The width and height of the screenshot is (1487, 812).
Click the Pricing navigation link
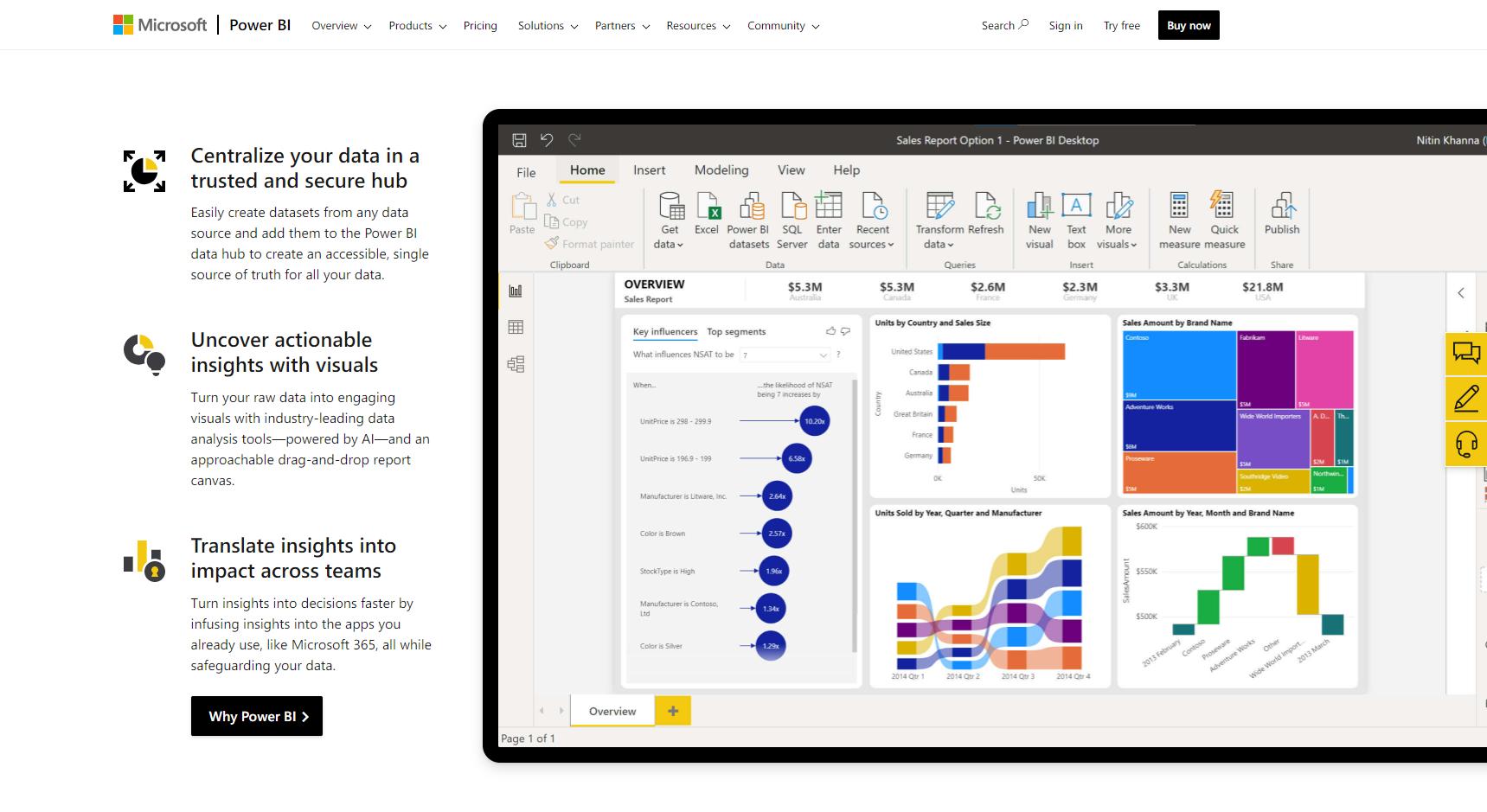tap(480, 26)
